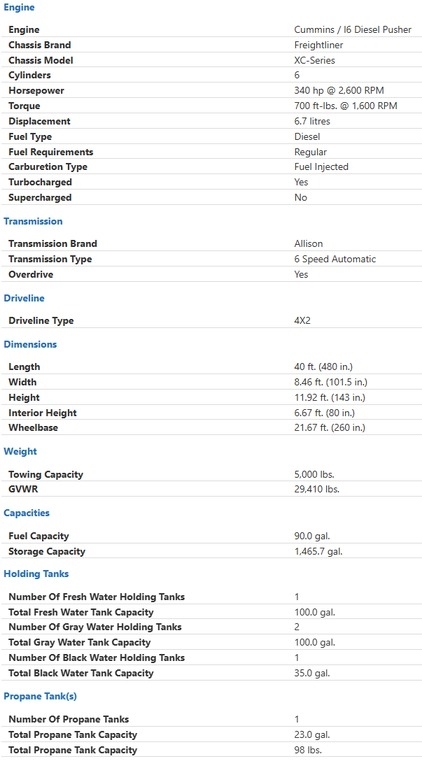Image resolution: width=422 pixels, height=768 pixels.
Task: Click the Propane Tank(s) section heading
Action: [40, 696]
